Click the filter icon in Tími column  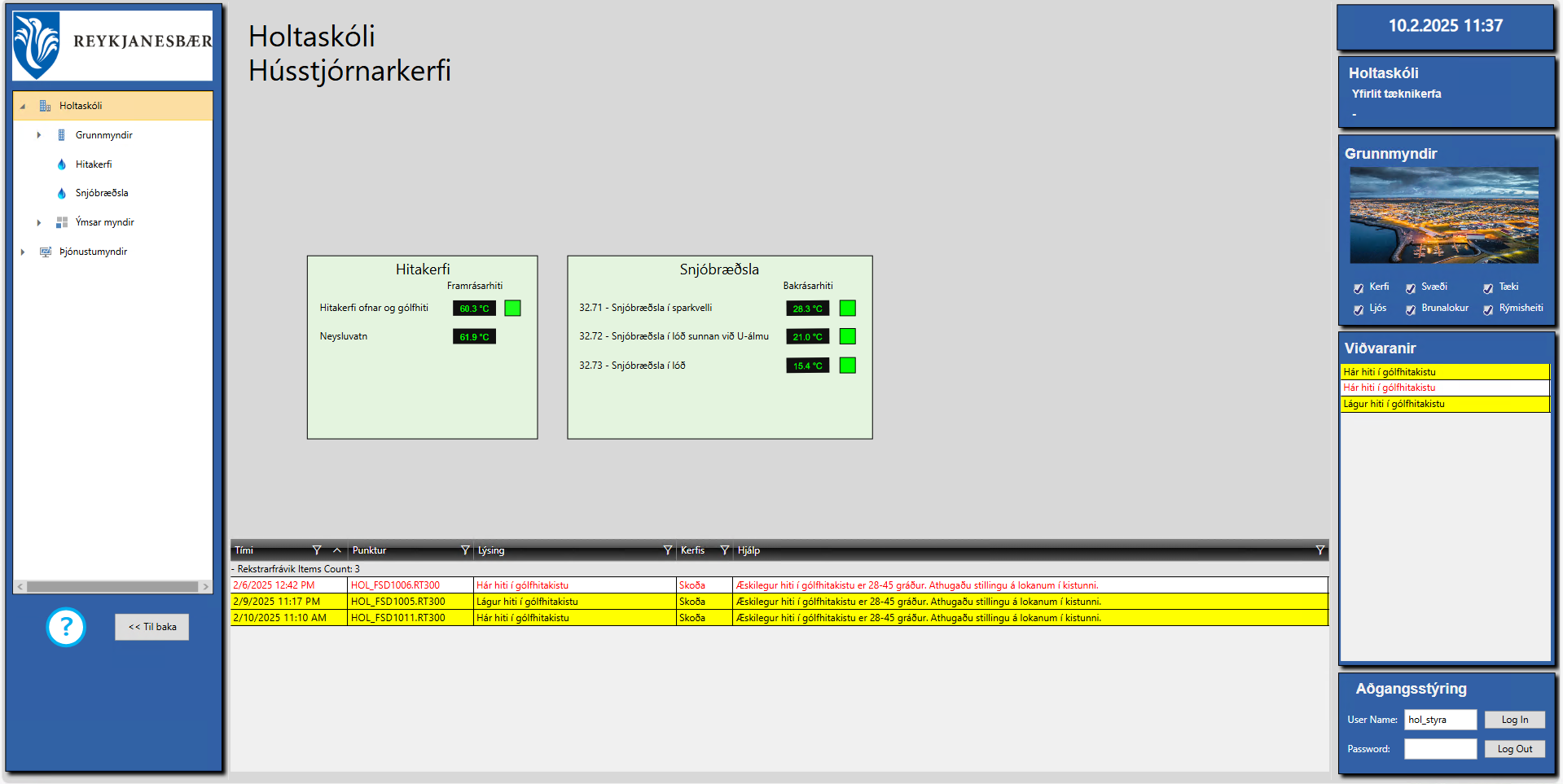(x=317, y=550)
